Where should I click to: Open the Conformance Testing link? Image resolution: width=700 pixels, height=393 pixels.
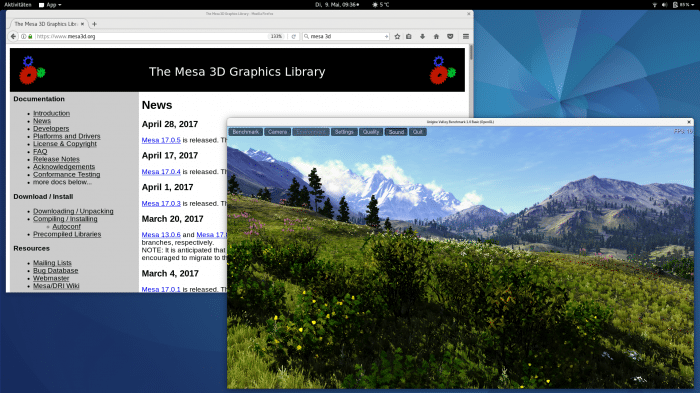[67, 175]
